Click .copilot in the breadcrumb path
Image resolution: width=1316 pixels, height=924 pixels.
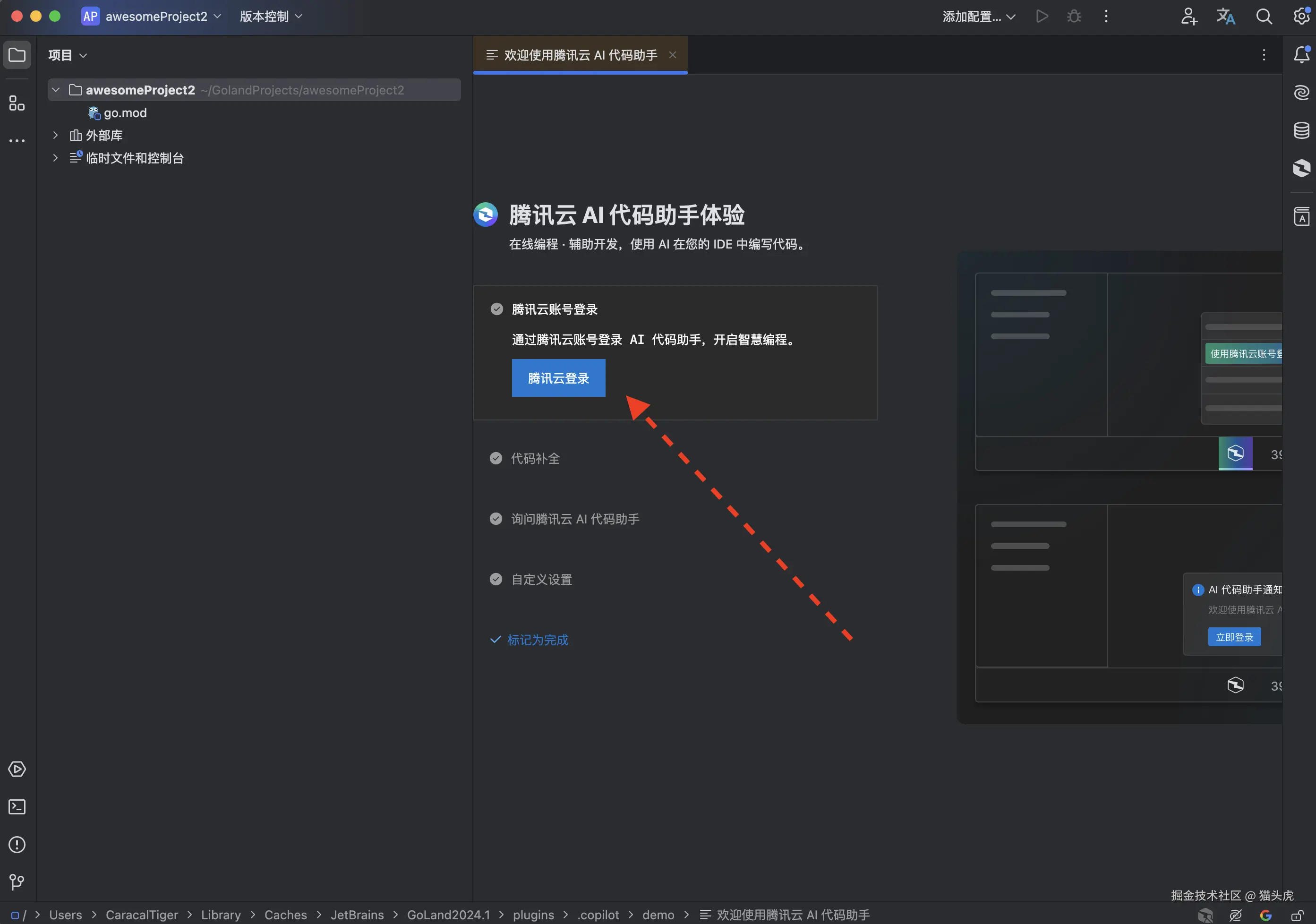coord(598,915)
